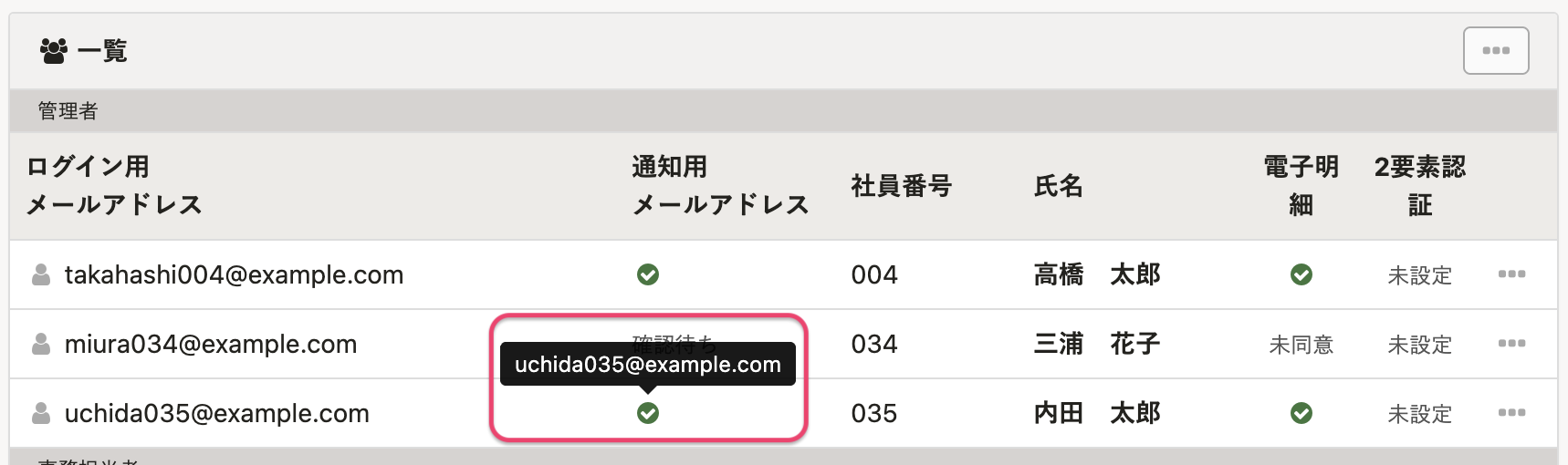Open row actions menu for 三浦 花子

click(x=1511, y=344)
